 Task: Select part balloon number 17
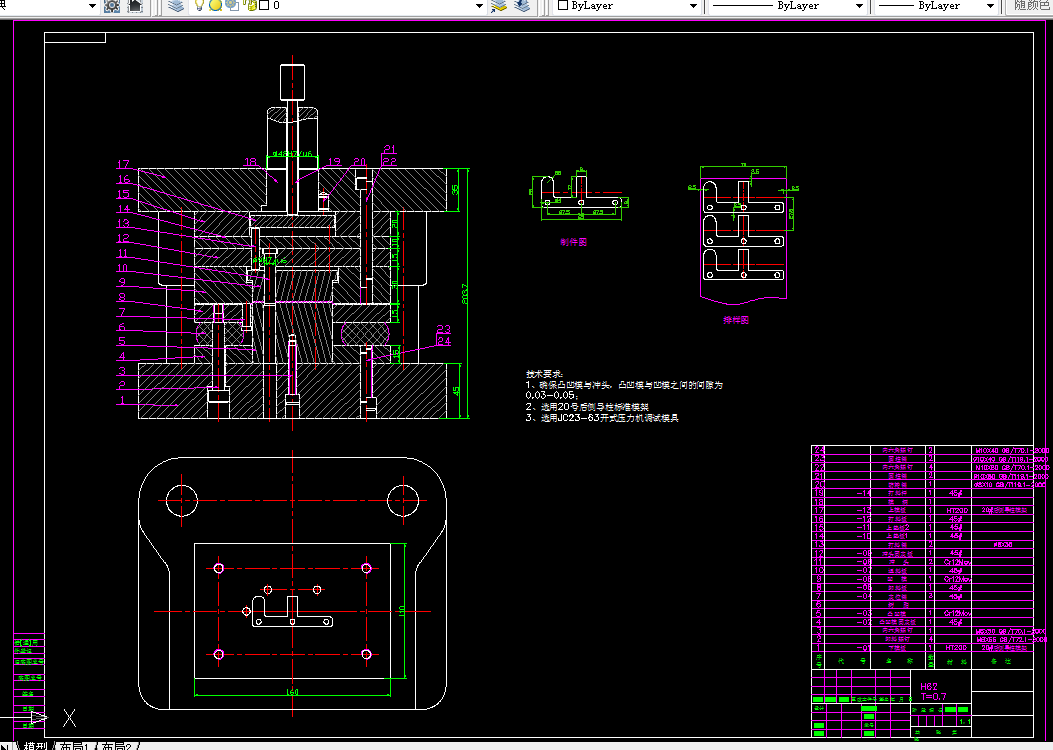(x=123, y=165)
